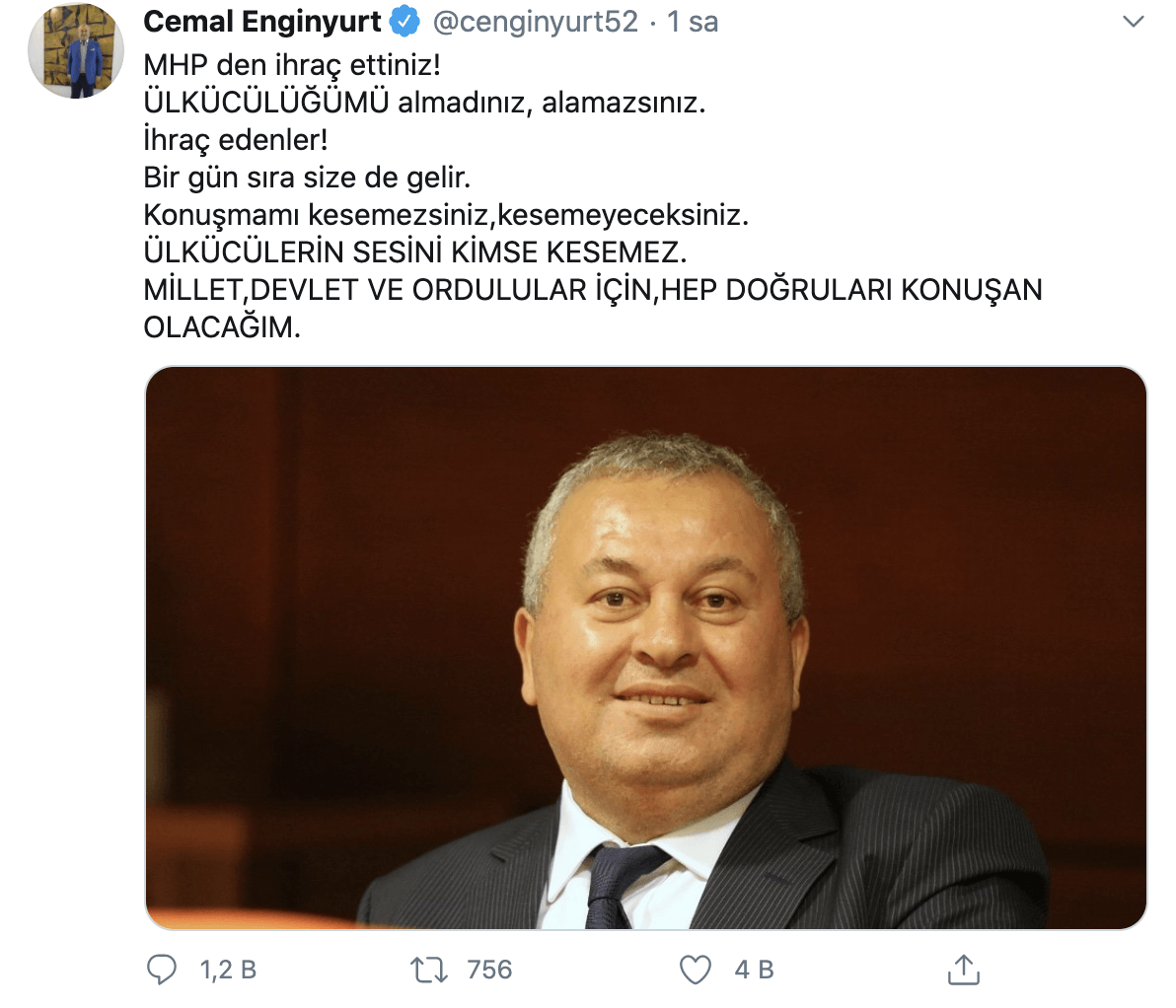This screenshot has height=1008, width=1176.
Task: Click the blue verified badge
Action: (405, 22)
